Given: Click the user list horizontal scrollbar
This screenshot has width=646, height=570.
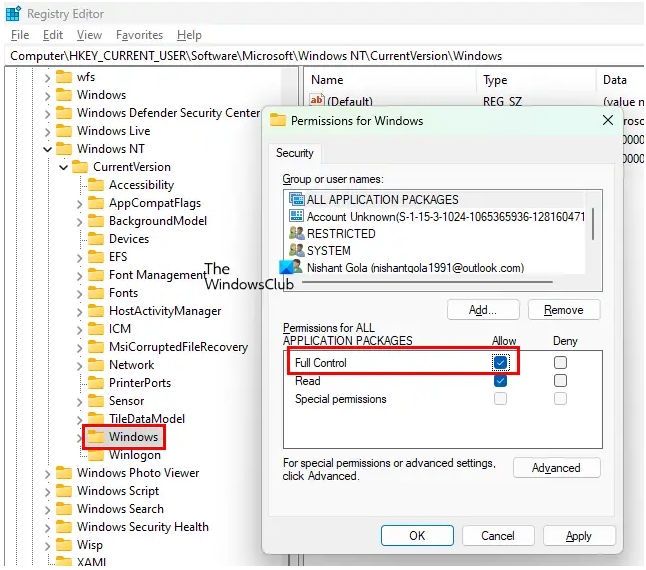Looking at the screenshot, I should click(427, 282).
